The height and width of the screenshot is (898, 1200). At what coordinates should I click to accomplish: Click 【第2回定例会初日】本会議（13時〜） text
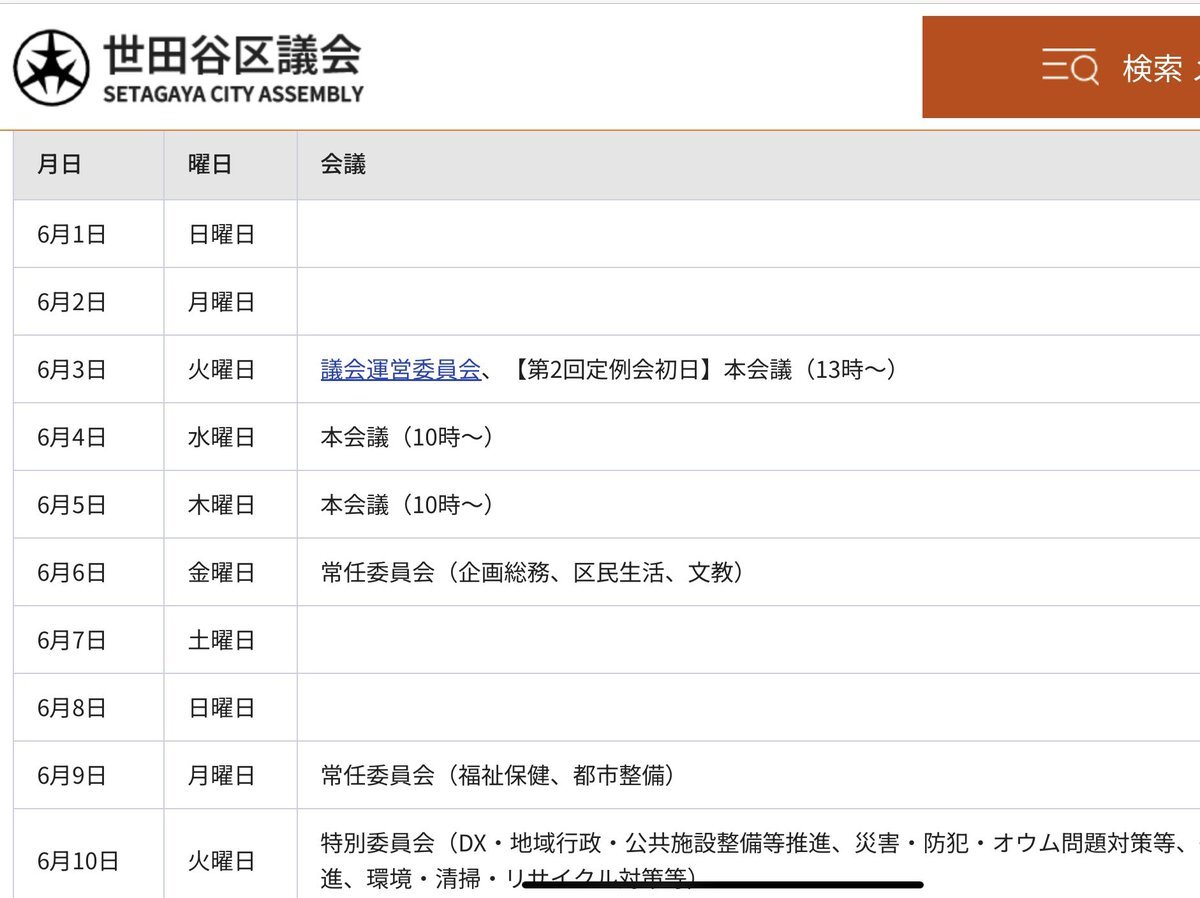pos(703,370)
